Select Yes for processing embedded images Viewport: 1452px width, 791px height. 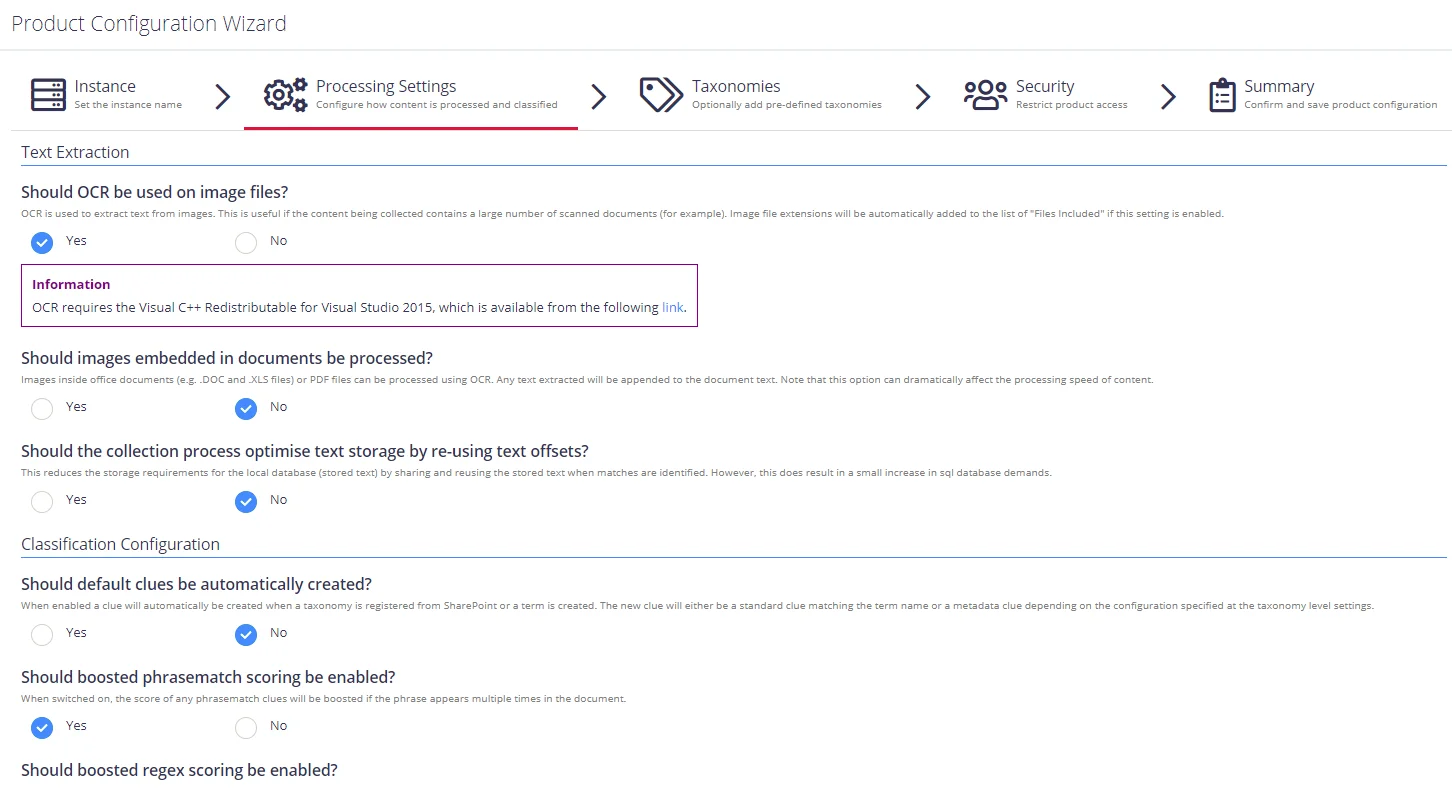click(x=42, y=408)
